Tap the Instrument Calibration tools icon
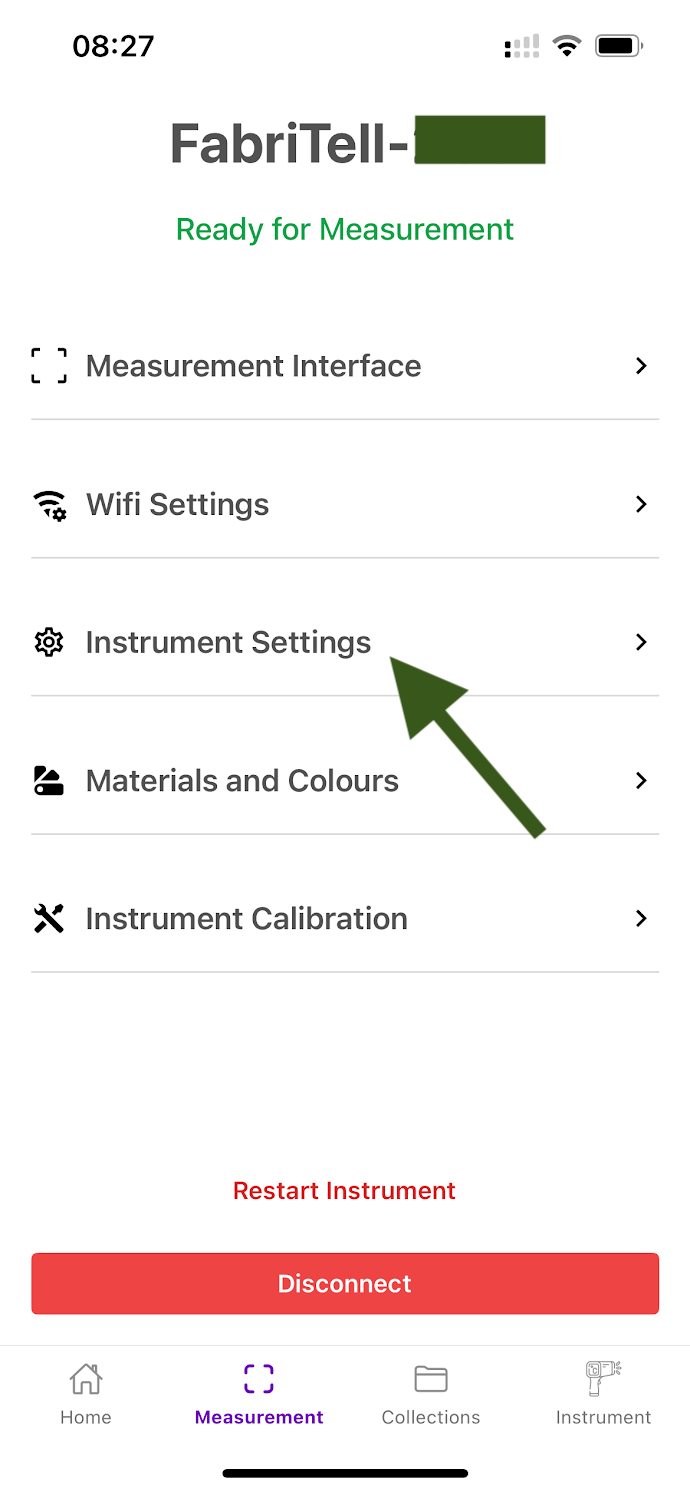Viewport: 690px width, 1492px height. click(49, 918)
